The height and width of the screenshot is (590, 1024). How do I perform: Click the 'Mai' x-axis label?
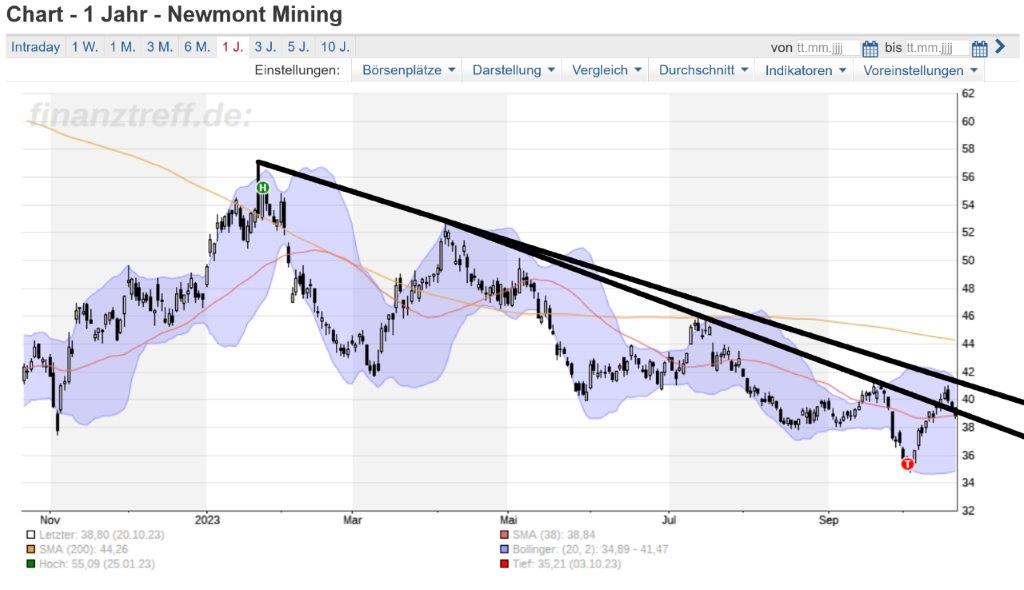click(x=508, y=520)
